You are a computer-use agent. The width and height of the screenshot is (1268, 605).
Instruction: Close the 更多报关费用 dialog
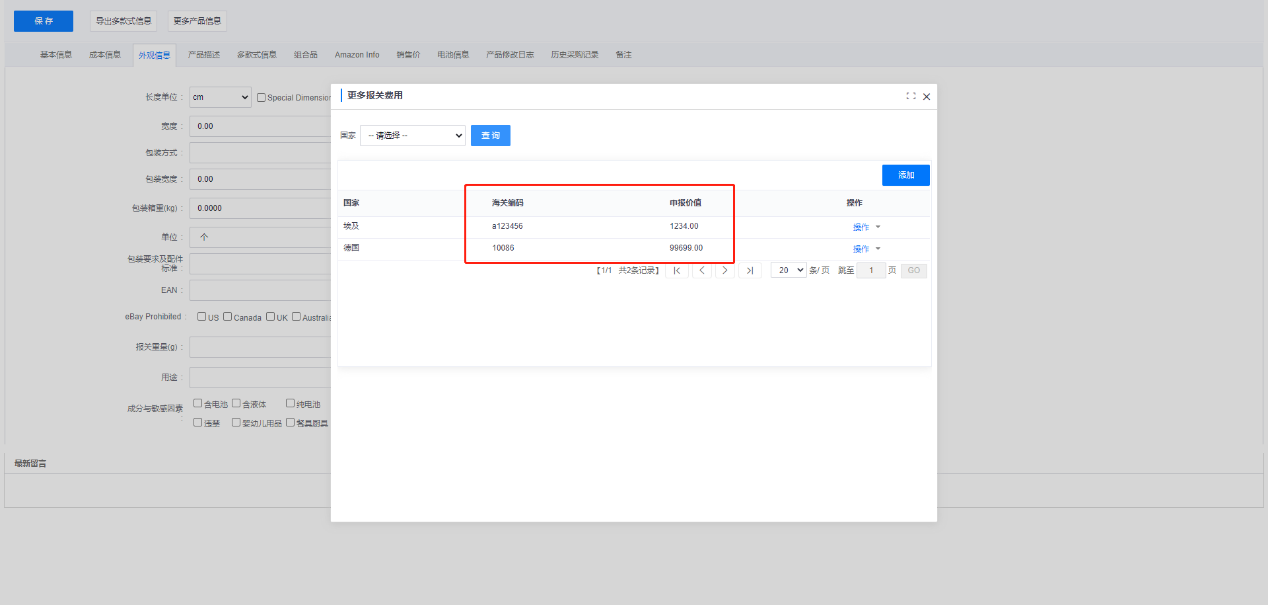coord(926,96)
